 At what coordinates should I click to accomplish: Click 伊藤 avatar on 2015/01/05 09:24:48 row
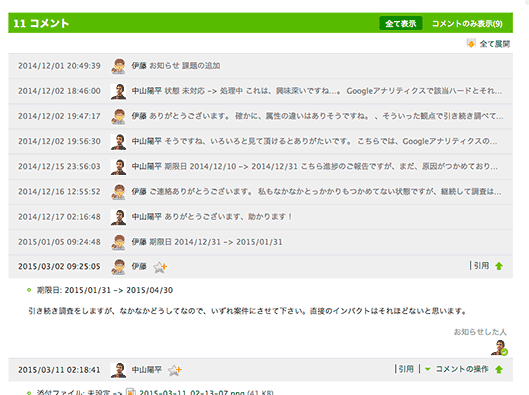coord(118,242)
